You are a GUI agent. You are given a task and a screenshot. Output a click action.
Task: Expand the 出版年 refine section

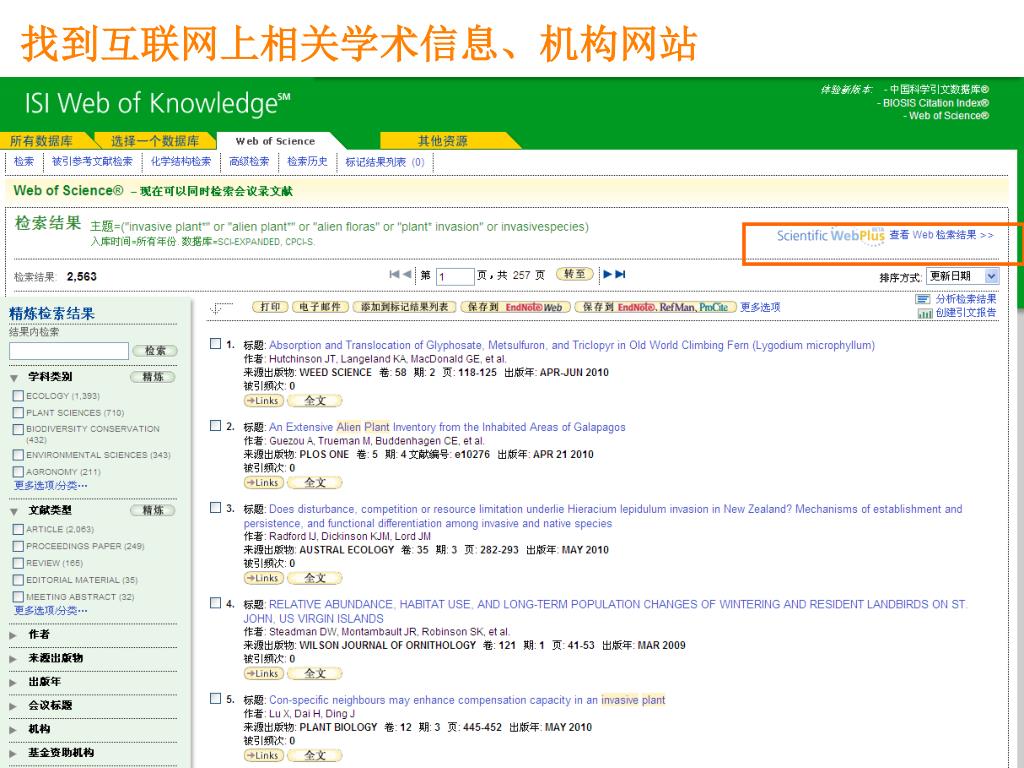[x=14, y=682]
